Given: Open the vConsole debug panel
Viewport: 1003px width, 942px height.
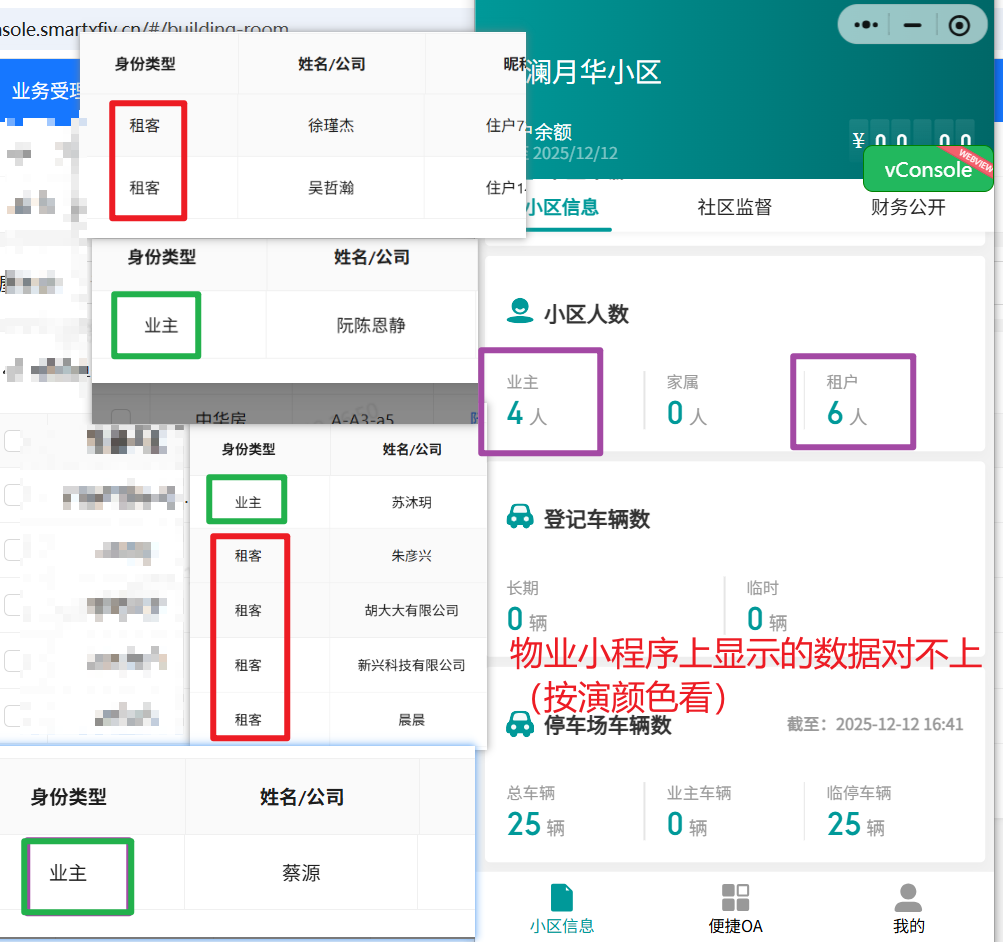Looking at the screenshot, I should point(928,170).
